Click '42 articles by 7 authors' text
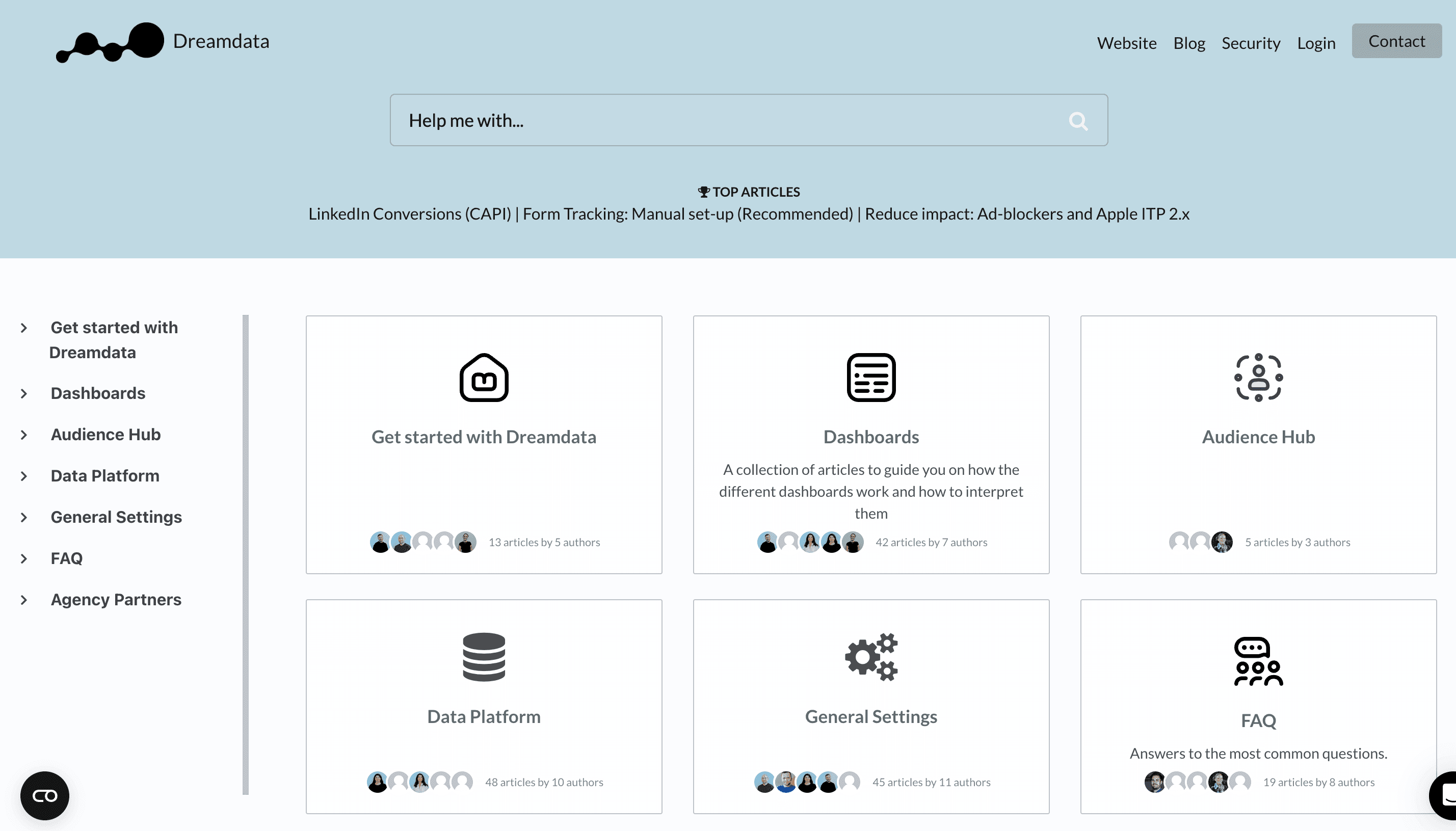 [931, 542]
